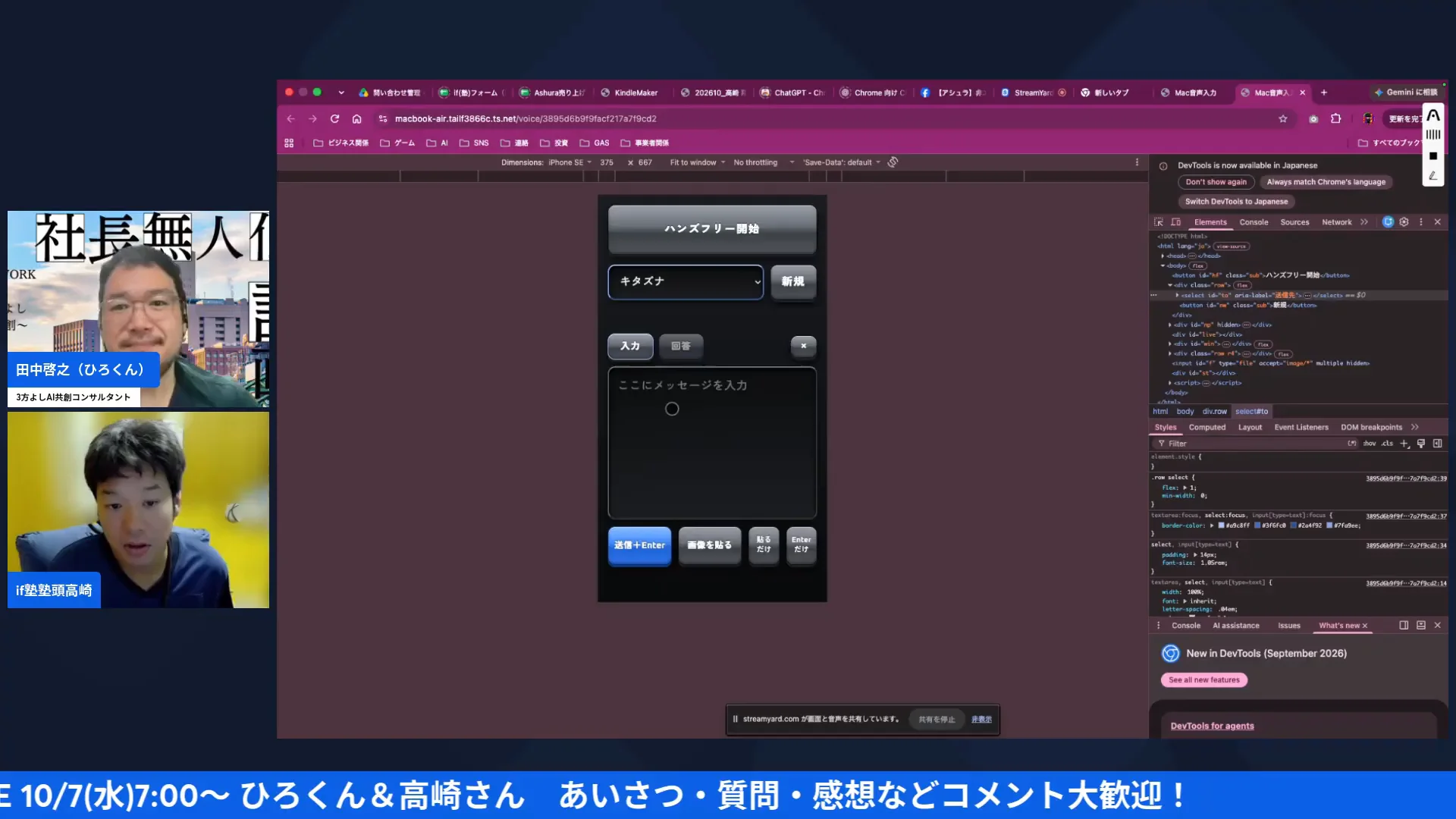1456x819 pixels.
Task: Open the #2a4f92 border-color swatch
Action: pyautogui.click(x=1294, y=525)
